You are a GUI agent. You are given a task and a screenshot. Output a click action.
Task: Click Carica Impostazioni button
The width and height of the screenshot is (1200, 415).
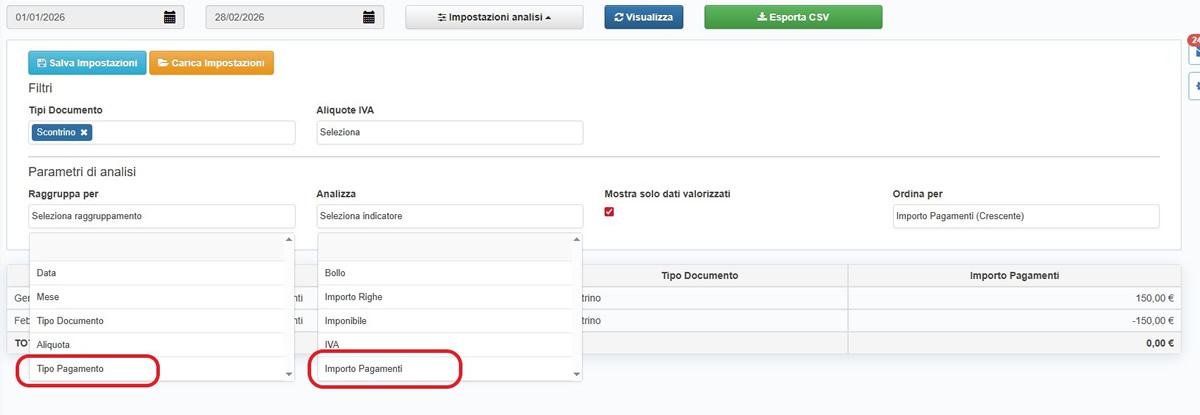[x=211, y=63]
